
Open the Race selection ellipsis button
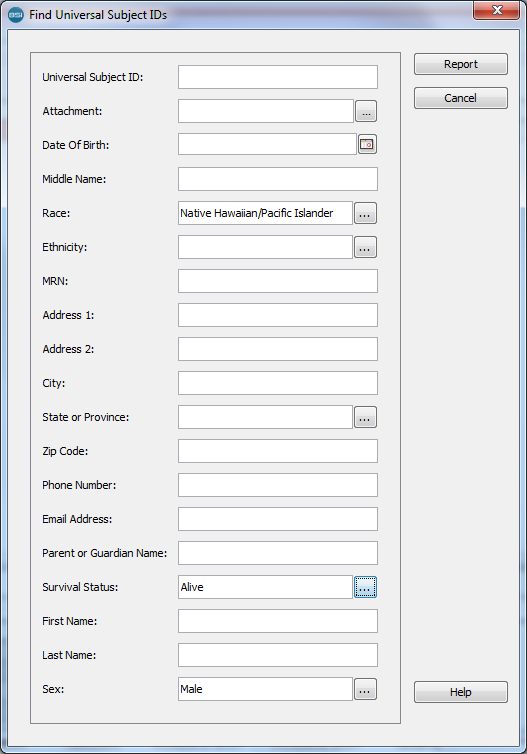pos(365,213)
